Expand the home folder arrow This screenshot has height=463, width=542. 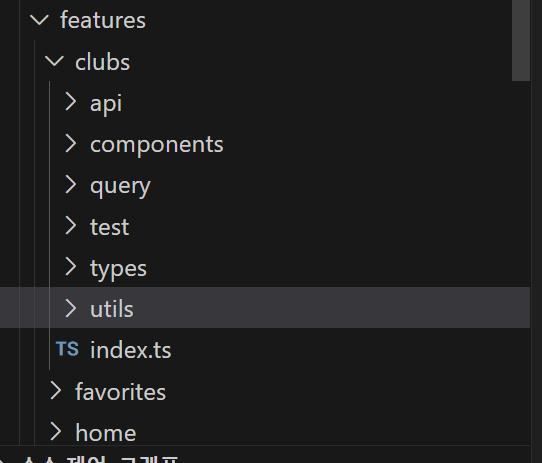tap(56, 432)
